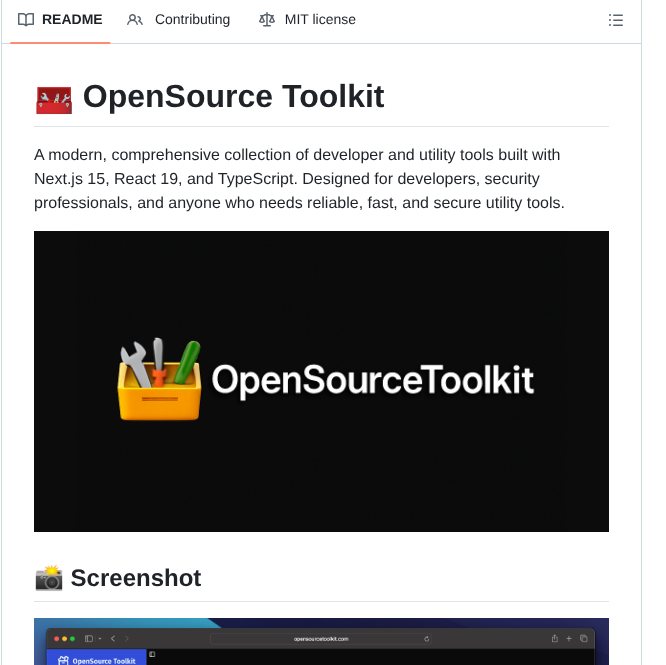
Task: Click the share icon in screenshot browser
Action: (x=555, y=638)
